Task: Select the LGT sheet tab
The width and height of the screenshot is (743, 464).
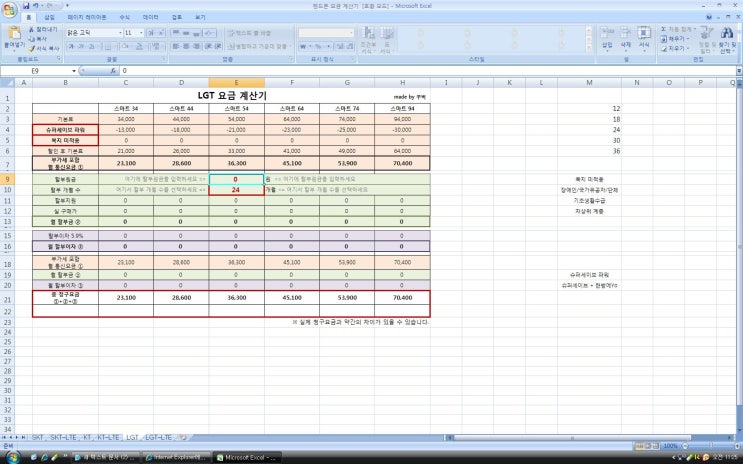Action: click(x=132, y=437)
